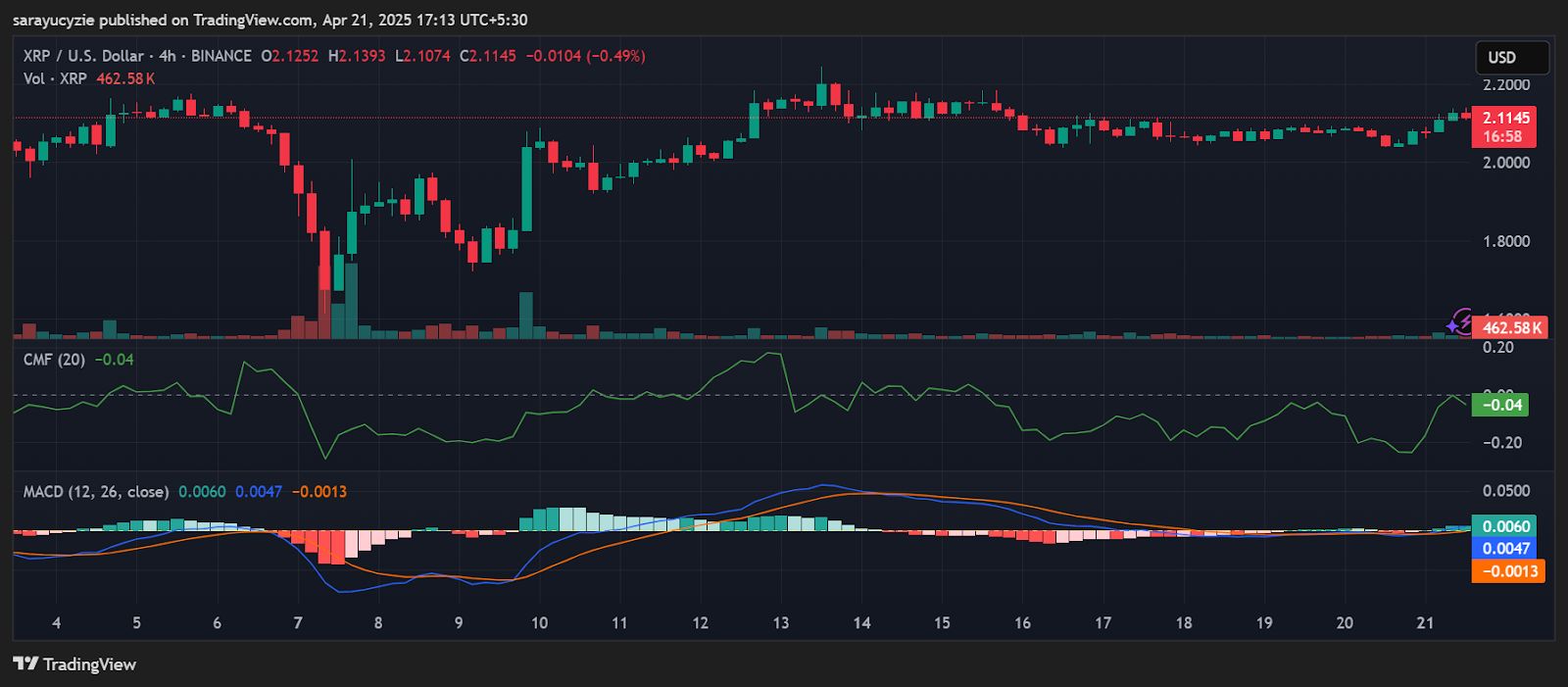Click the 2.0000 price axis label
Screen dimensions: 1568x687
(x=1506, y=163)
